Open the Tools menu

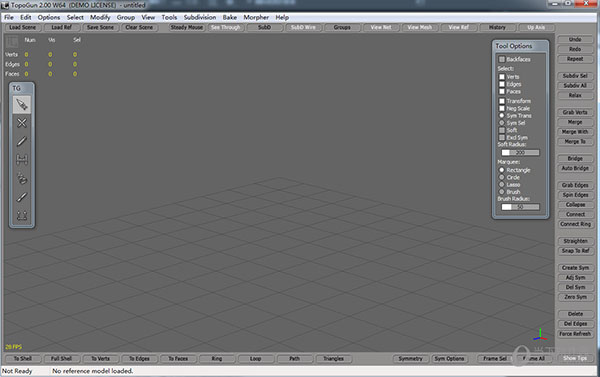[x=169, y=17]
